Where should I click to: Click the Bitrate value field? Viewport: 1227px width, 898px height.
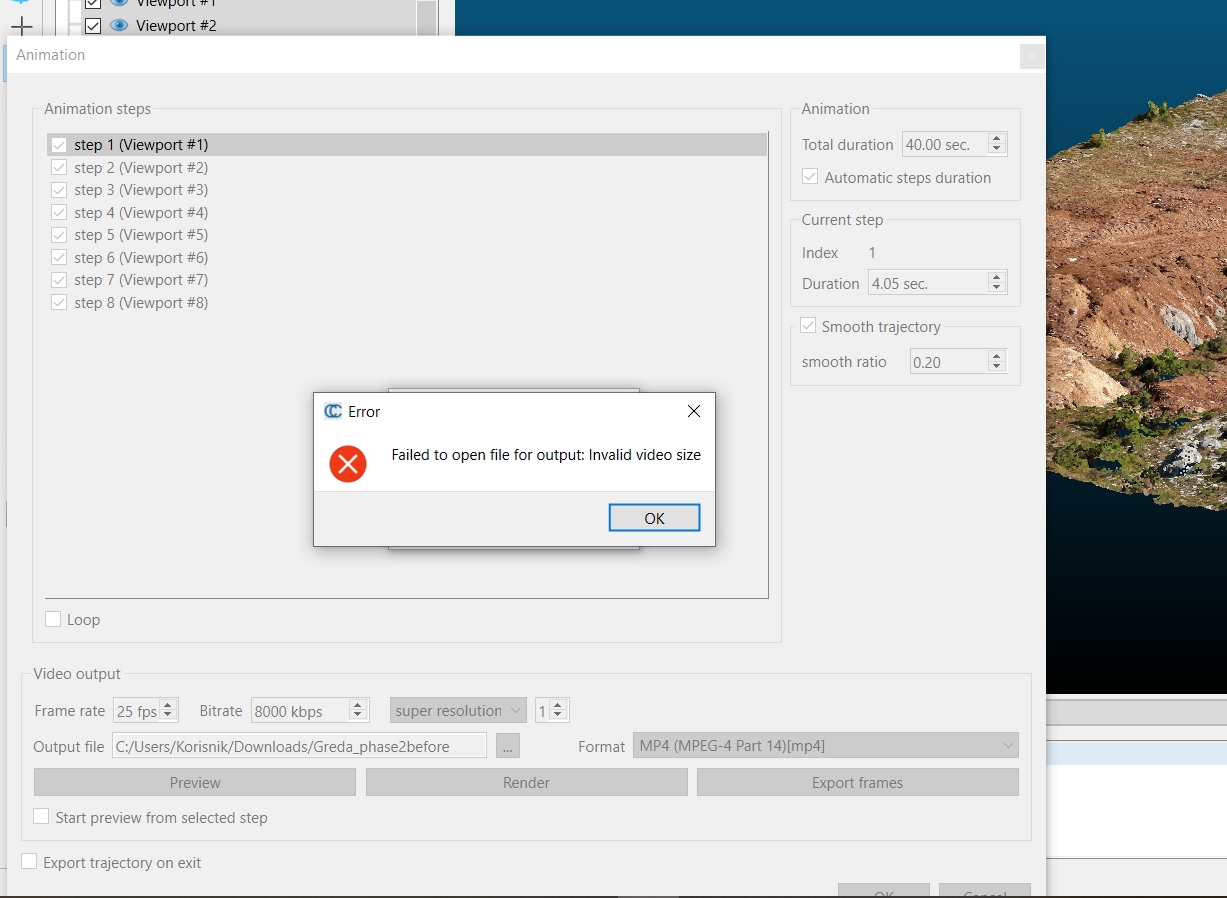point(300,711)
